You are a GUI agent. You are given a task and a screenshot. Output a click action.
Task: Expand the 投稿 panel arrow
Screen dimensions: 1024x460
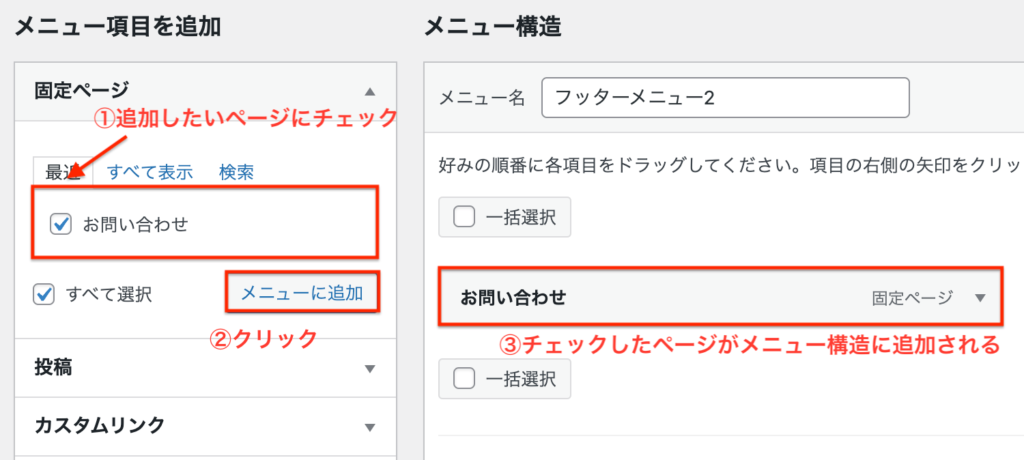[370, 368]
